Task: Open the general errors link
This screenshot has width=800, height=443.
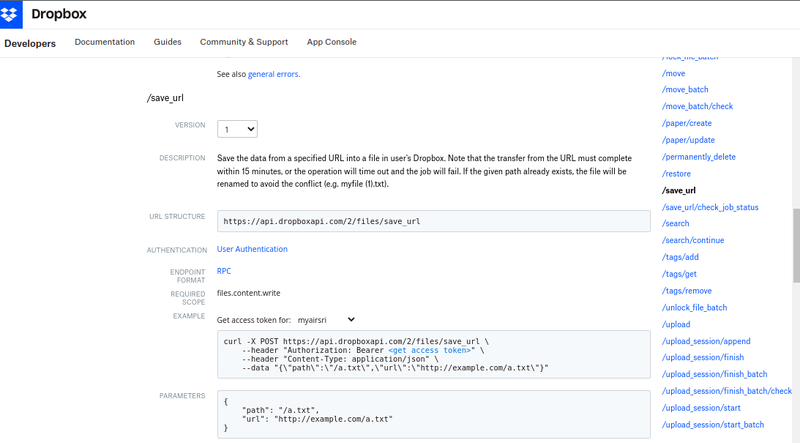Action: pyautogui.click(x=273, y=74)
